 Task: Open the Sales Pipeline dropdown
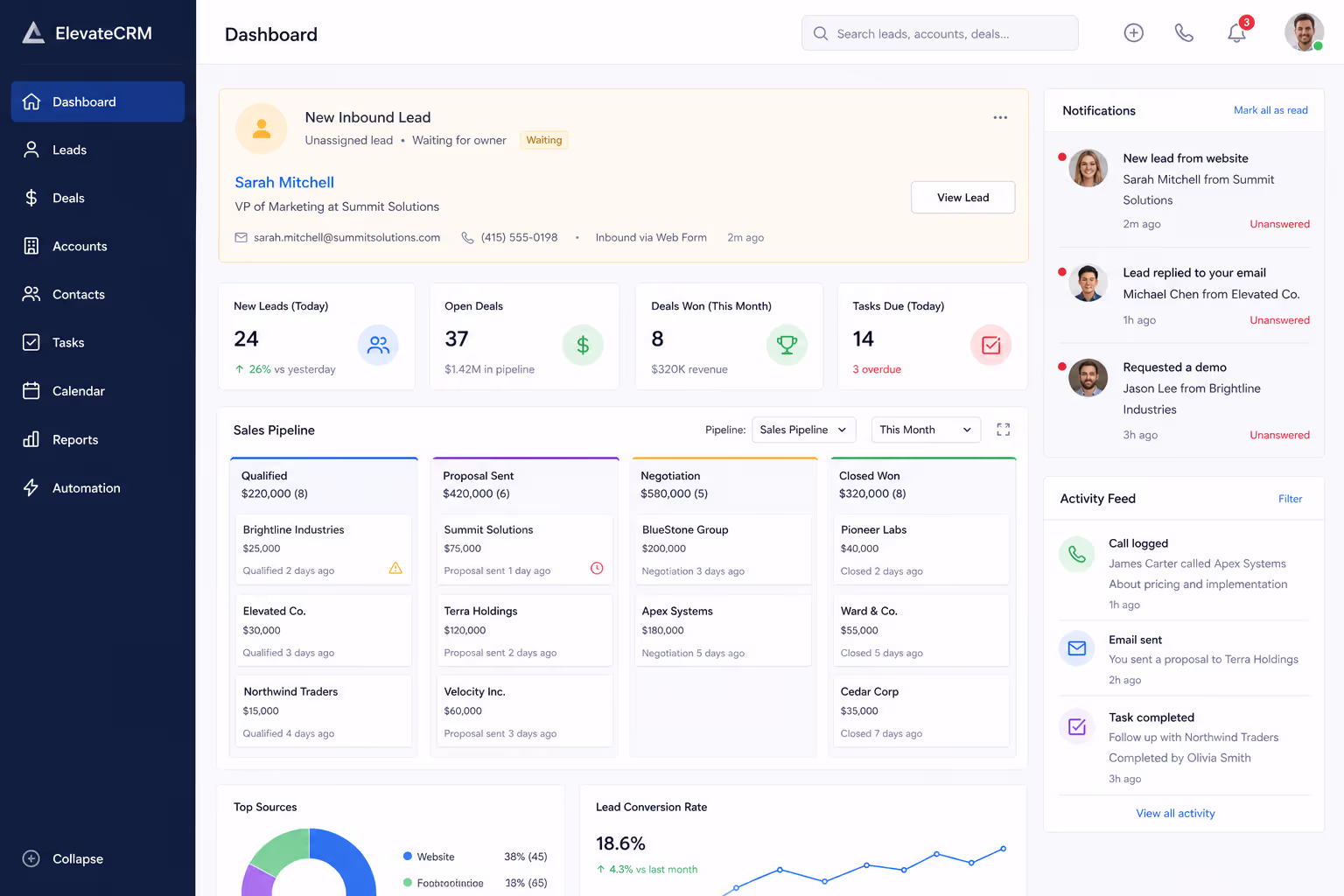pyautogui.click(x=804, y=430)
